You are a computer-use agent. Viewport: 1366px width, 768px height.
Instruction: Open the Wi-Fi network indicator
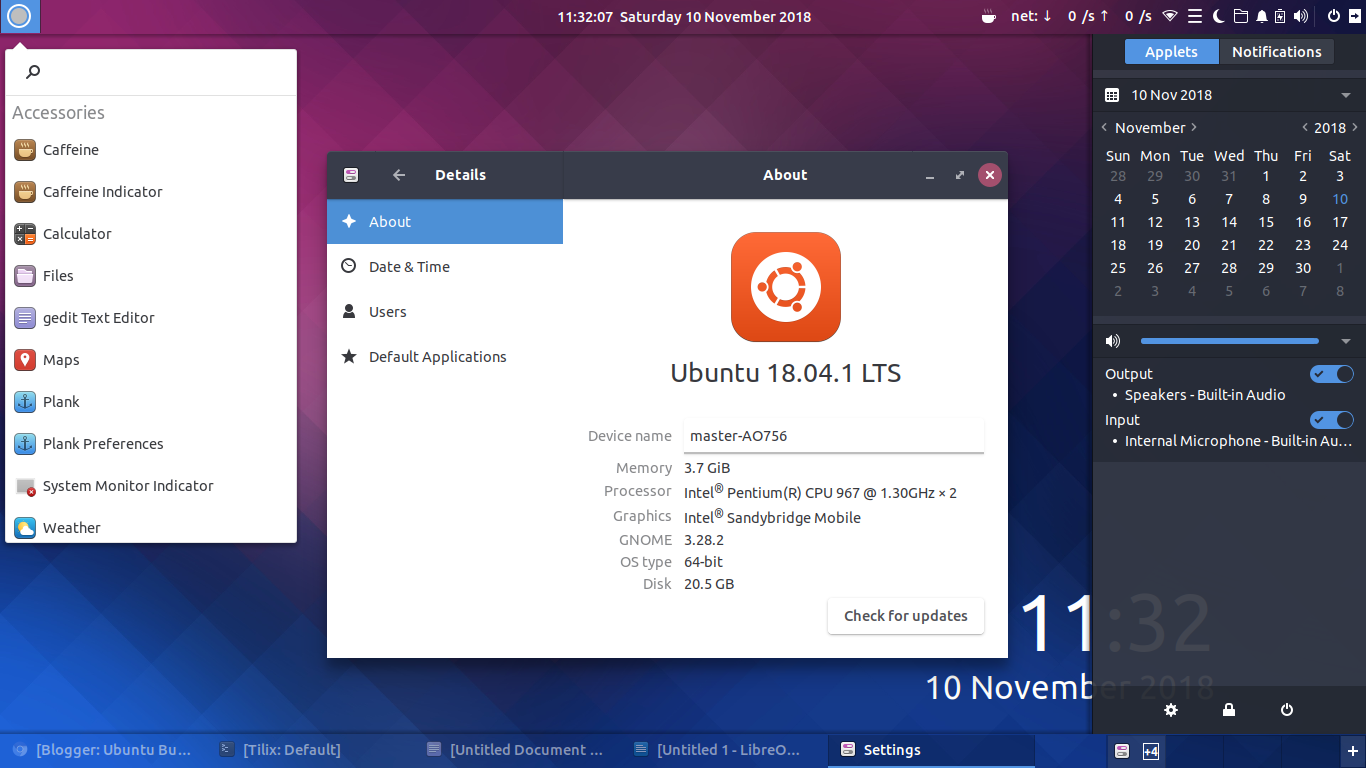(1169, 16)
